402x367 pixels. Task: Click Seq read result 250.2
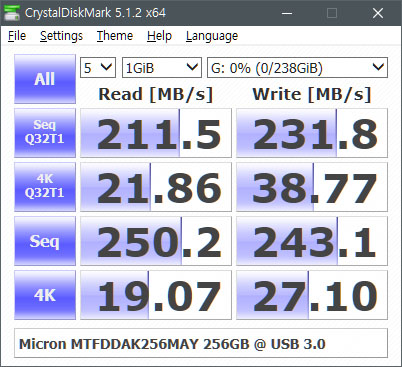point(156,241)
